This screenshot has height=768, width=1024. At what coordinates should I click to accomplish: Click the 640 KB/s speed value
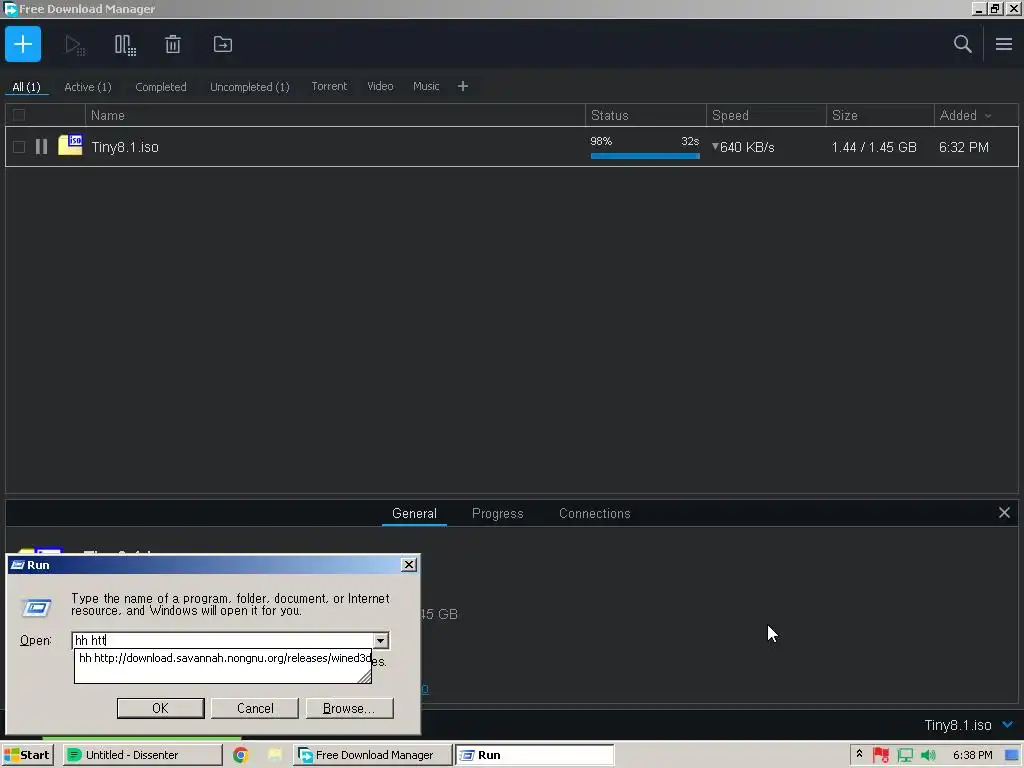(746, 147)
